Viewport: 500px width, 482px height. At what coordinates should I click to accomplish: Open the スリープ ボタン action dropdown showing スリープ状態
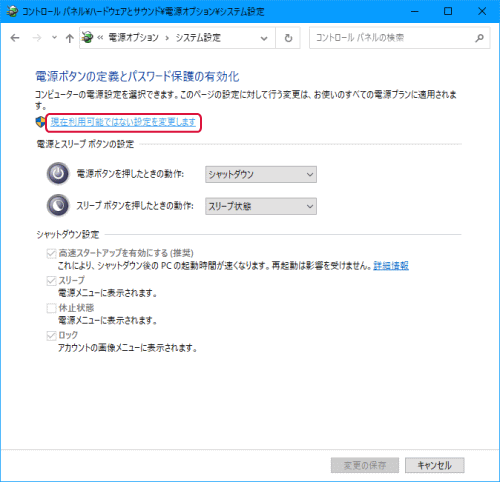point(261,206)
